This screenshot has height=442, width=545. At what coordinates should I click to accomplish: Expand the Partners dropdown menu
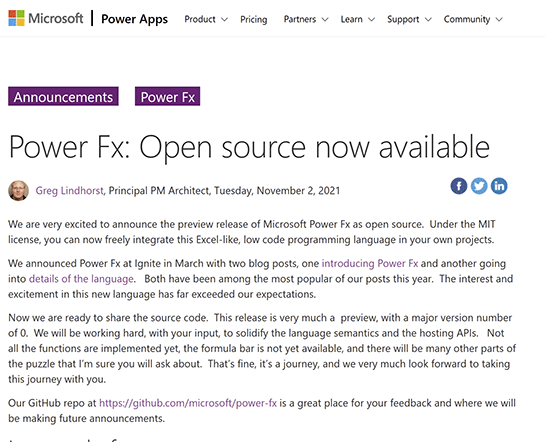pyautogui.click(x=306, y=19)
